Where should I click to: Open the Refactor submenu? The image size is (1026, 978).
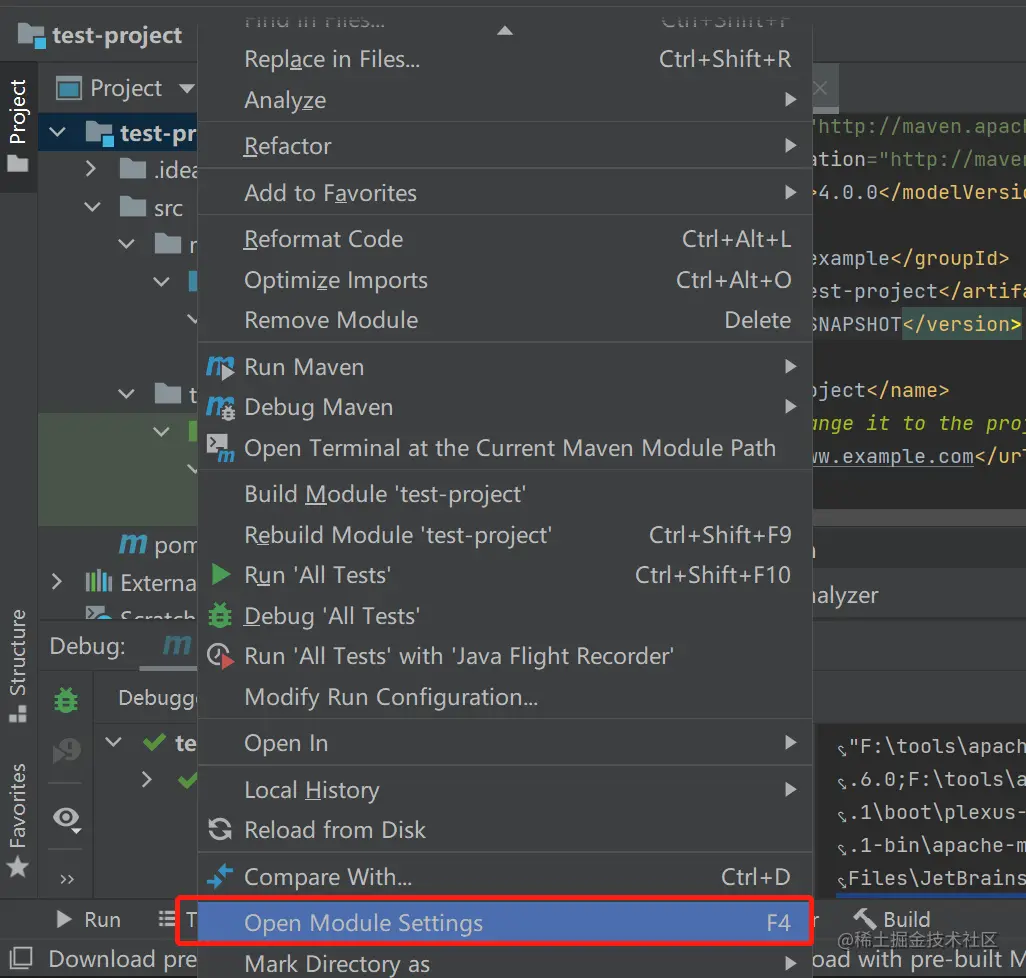(504, 146)
